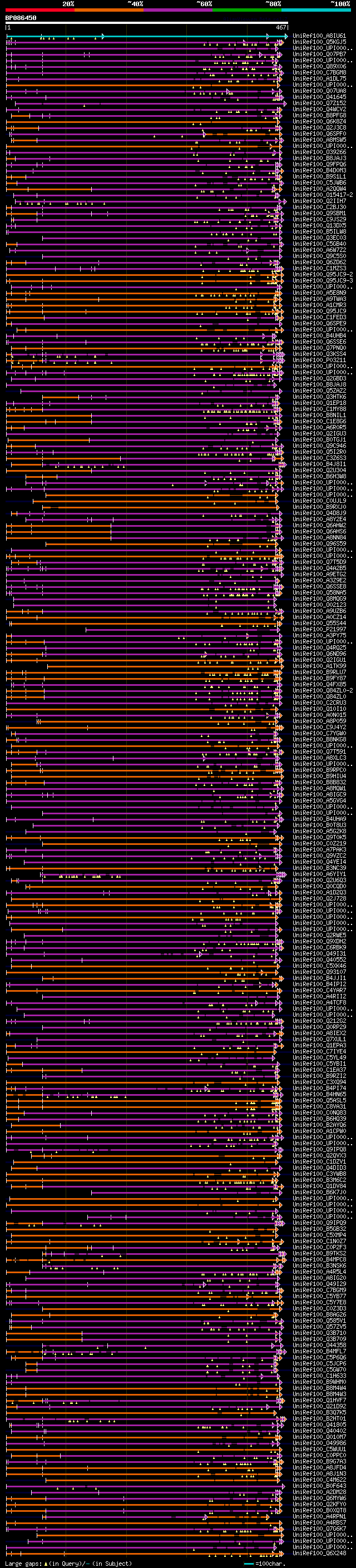Click label UniRef100_Q13DX5

[x=319, y=225]
